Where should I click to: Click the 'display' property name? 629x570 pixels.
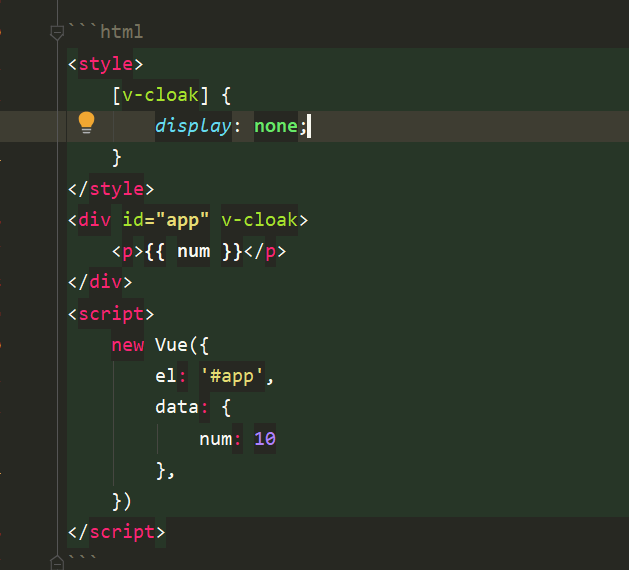(x=193, y=126)
